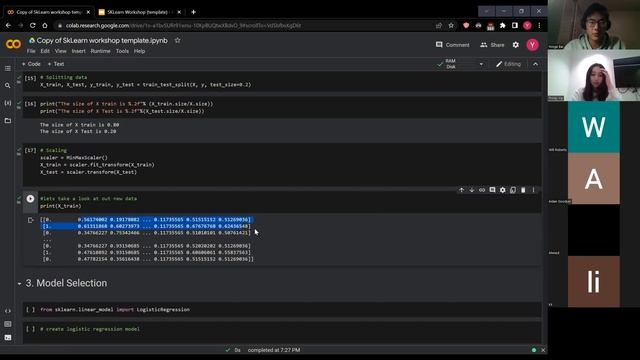Clear output icon beside X_train array
Image resolution: width=640 pixels, height=360 pixels.
click(31, 220)
